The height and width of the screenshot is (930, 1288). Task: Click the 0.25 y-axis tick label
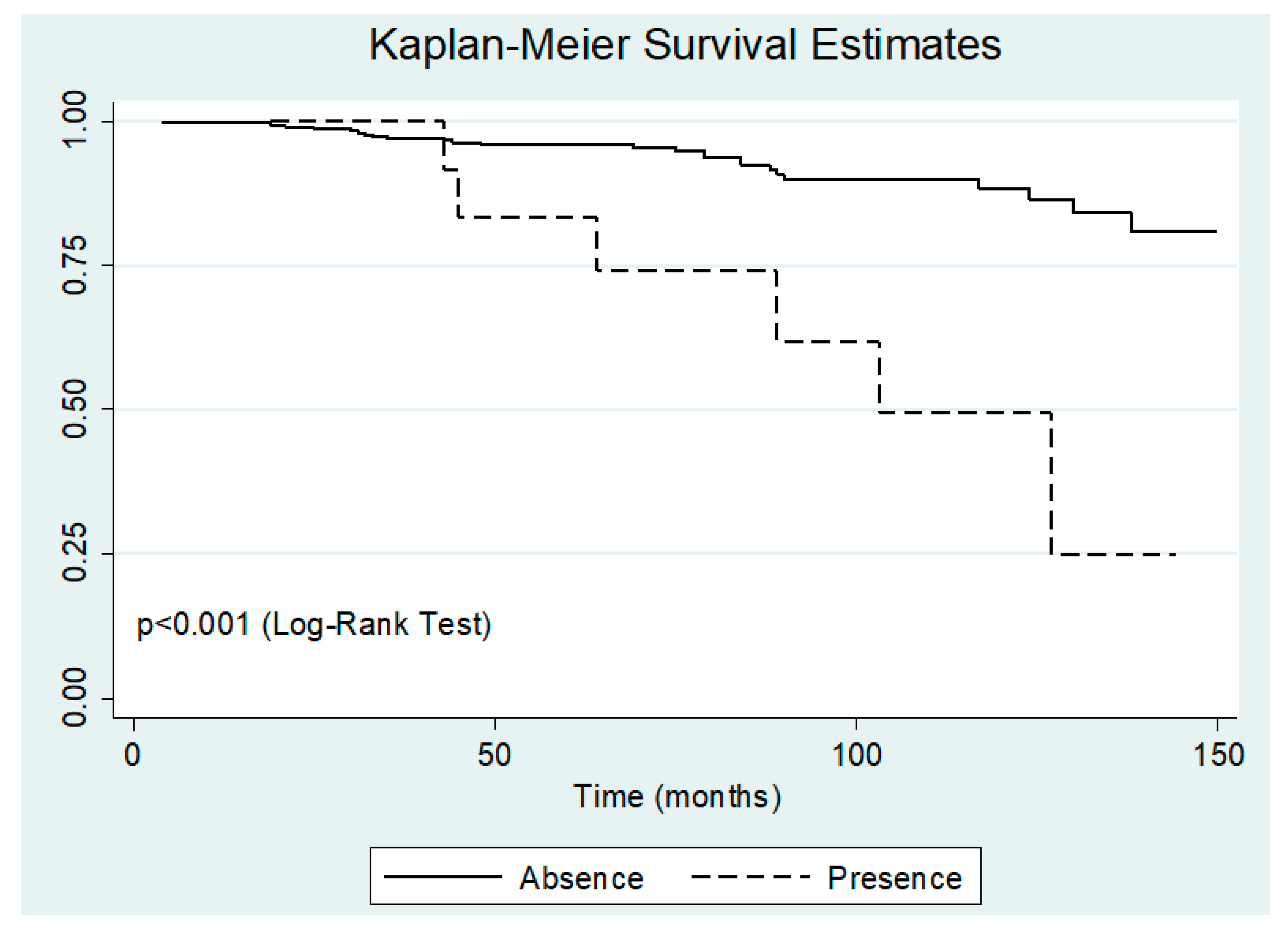tap(74, 553)
